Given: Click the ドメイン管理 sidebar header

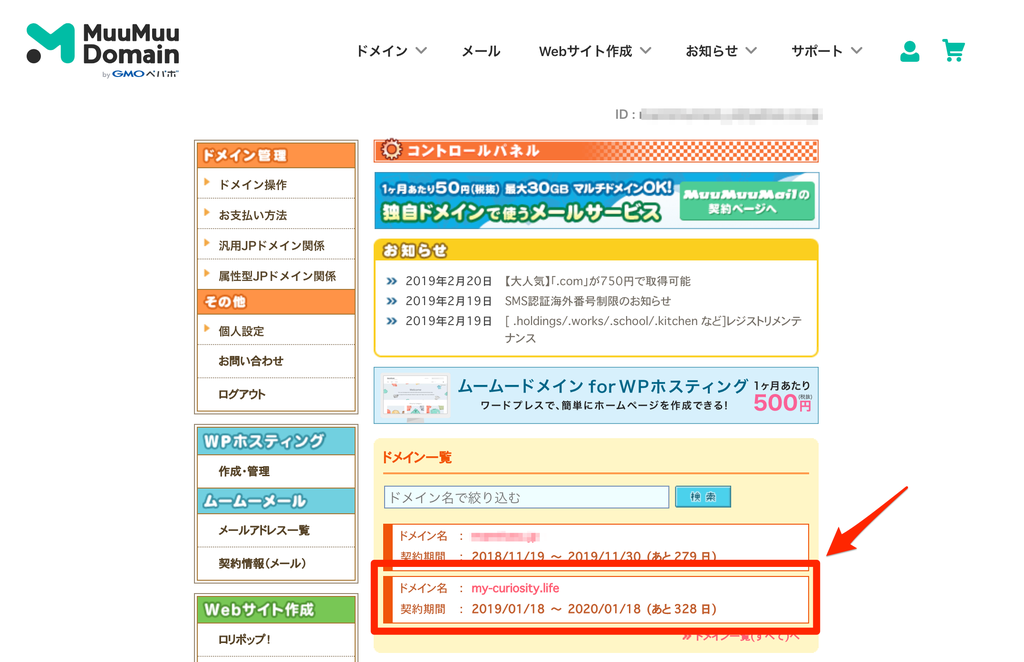Looking at the screenshot, I should tap(276, 155).
